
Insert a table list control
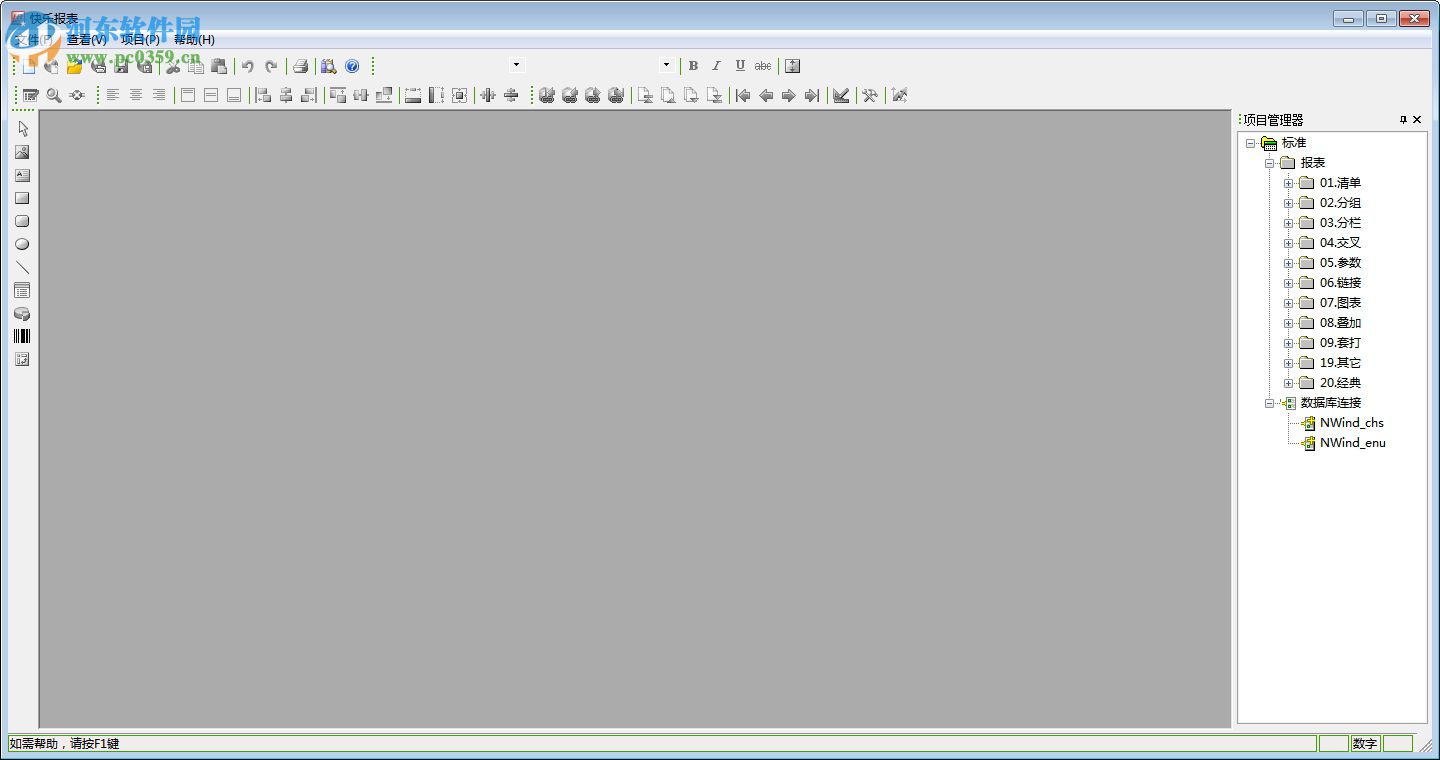coord(22,290)
